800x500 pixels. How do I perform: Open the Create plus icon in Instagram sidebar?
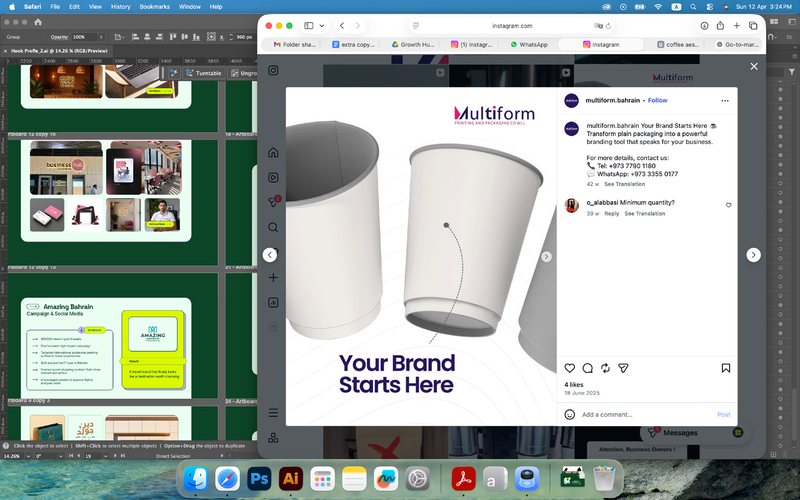click(273, 278)
